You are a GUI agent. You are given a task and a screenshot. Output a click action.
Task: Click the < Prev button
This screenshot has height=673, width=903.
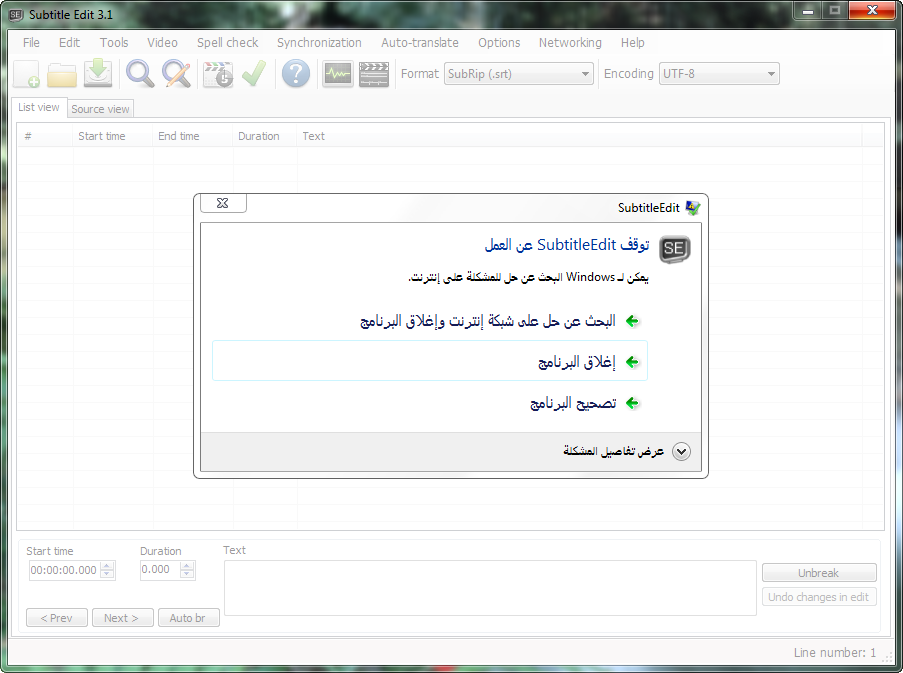[56, 618]
